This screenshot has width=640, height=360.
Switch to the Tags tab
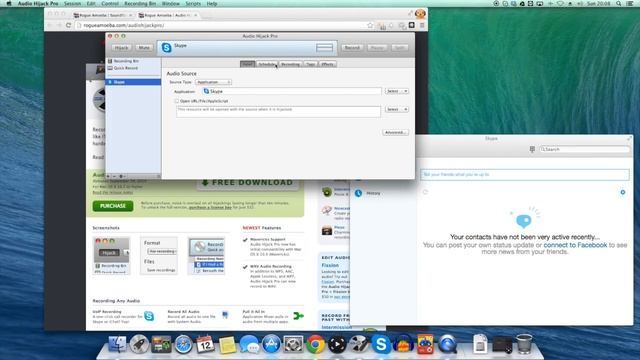[311, 64]
